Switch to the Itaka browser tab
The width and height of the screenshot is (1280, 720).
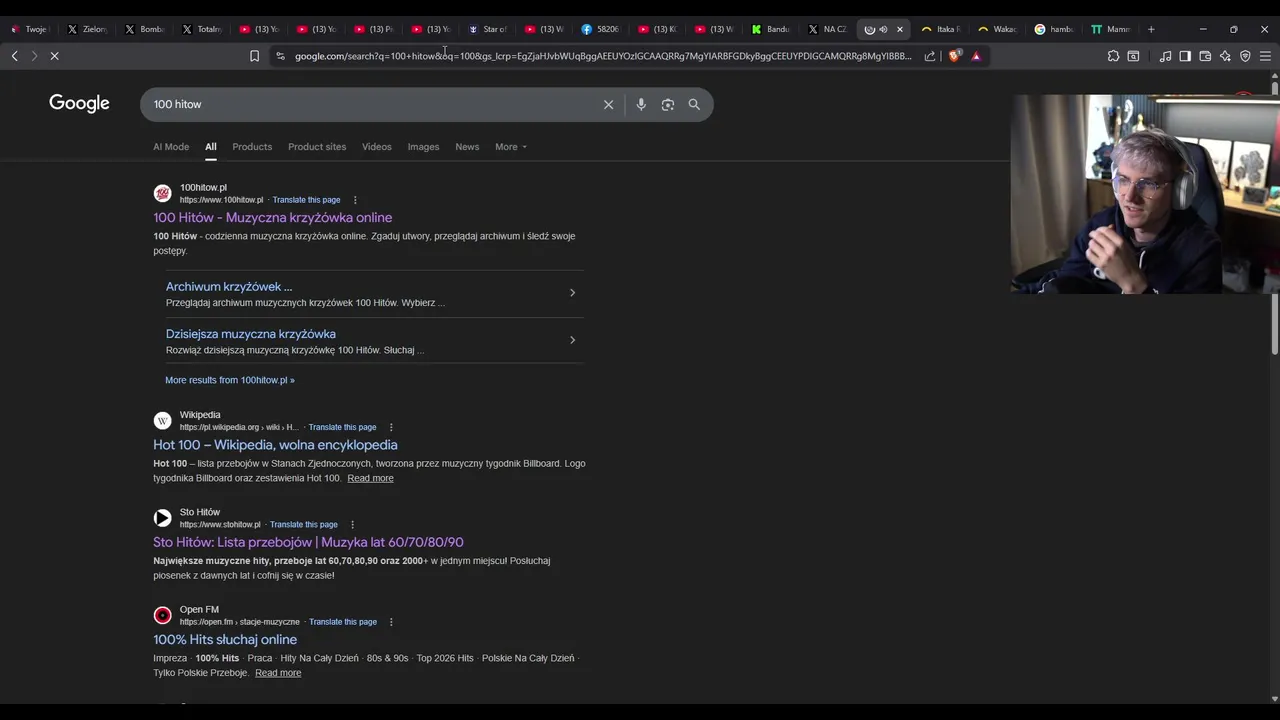(x=942, y=29)
